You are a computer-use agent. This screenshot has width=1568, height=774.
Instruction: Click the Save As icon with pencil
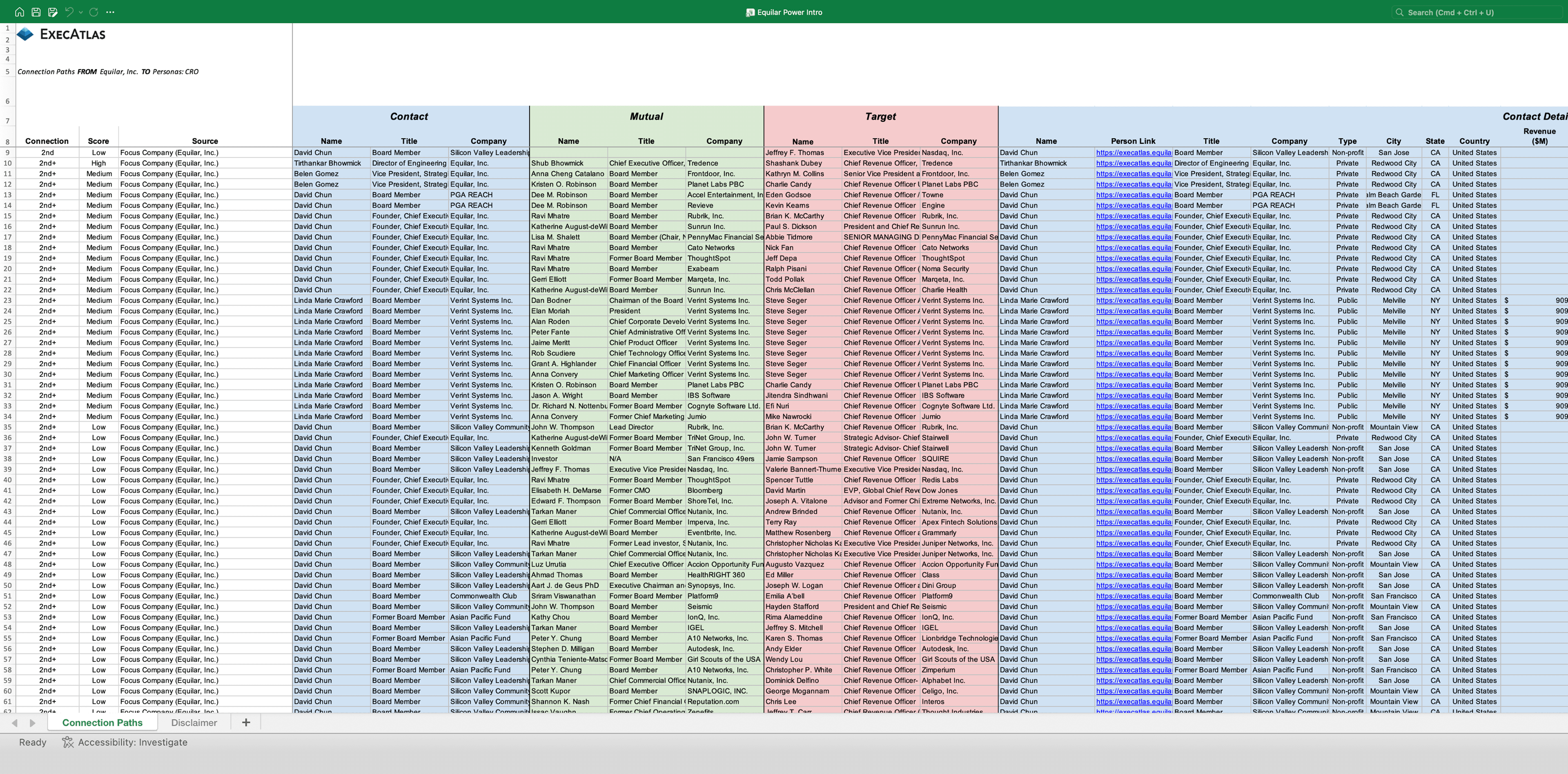tap(53, 11)
